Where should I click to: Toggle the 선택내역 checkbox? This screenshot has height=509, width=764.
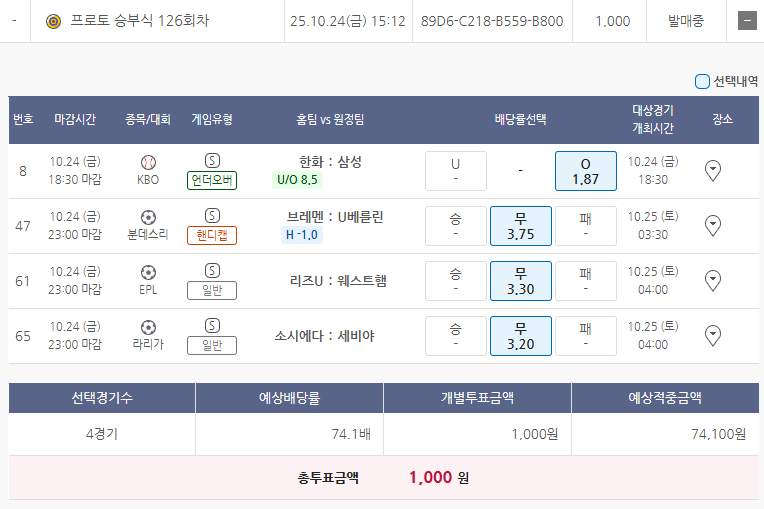702,82
